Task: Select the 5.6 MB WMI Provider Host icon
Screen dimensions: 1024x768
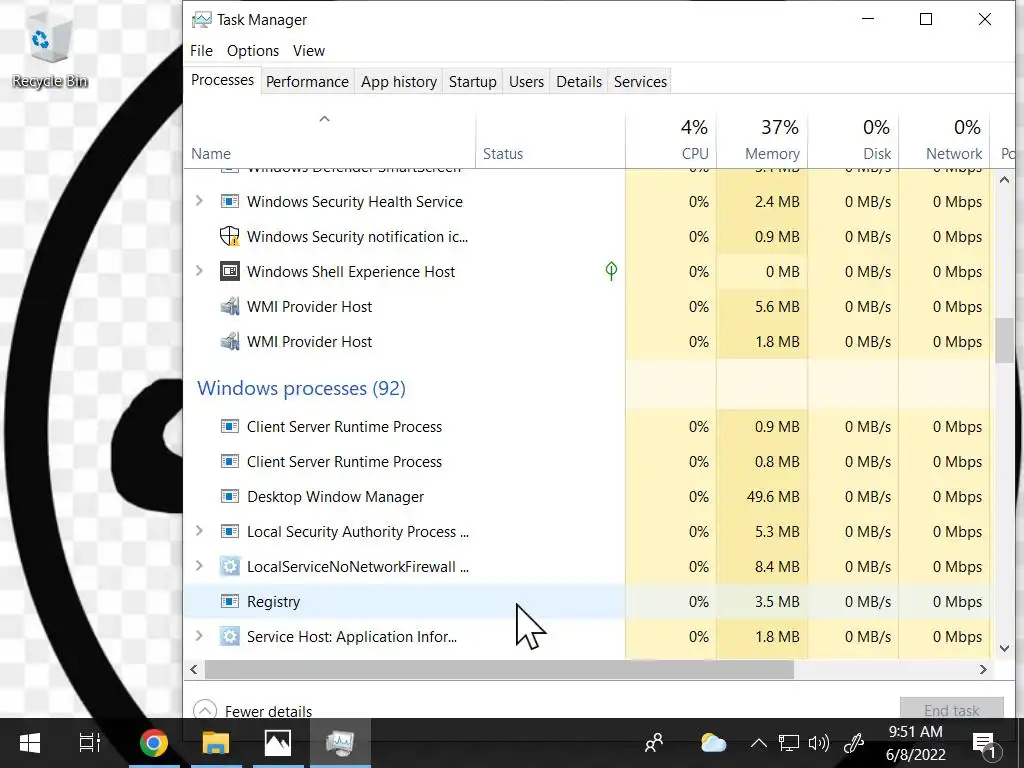Action: point(229,306)
